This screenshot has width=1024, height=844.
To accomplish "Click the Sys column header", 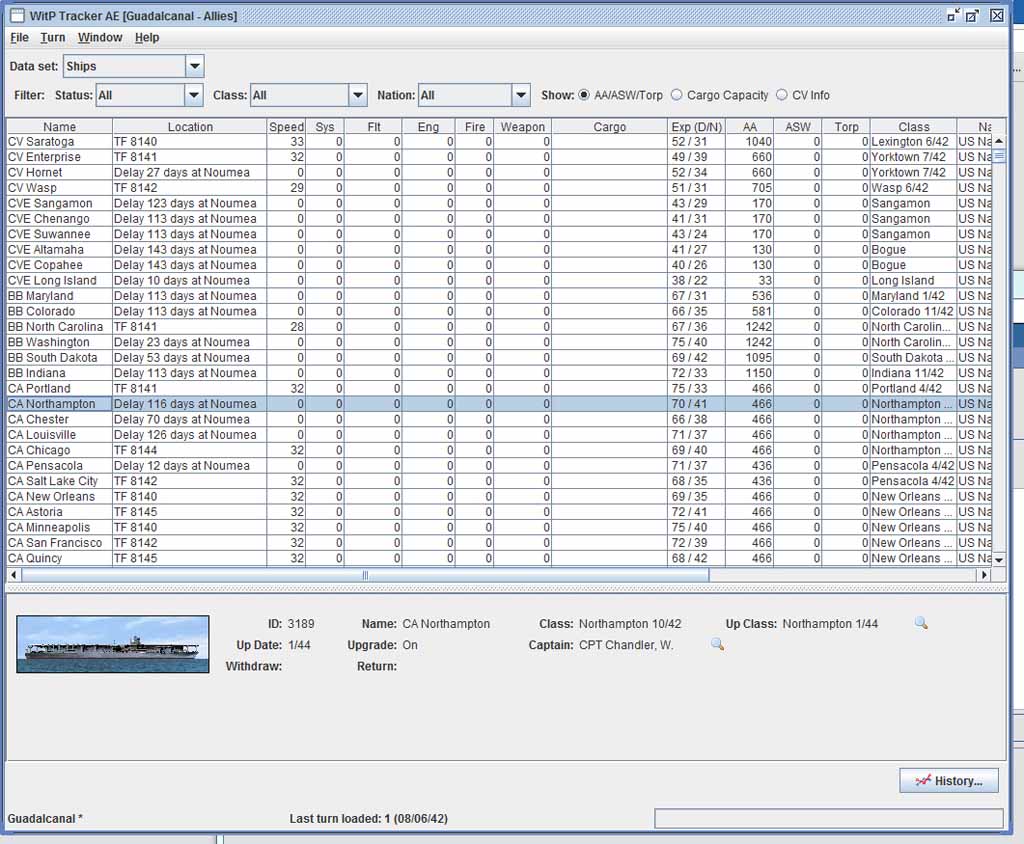I will (x=325, y=127).
